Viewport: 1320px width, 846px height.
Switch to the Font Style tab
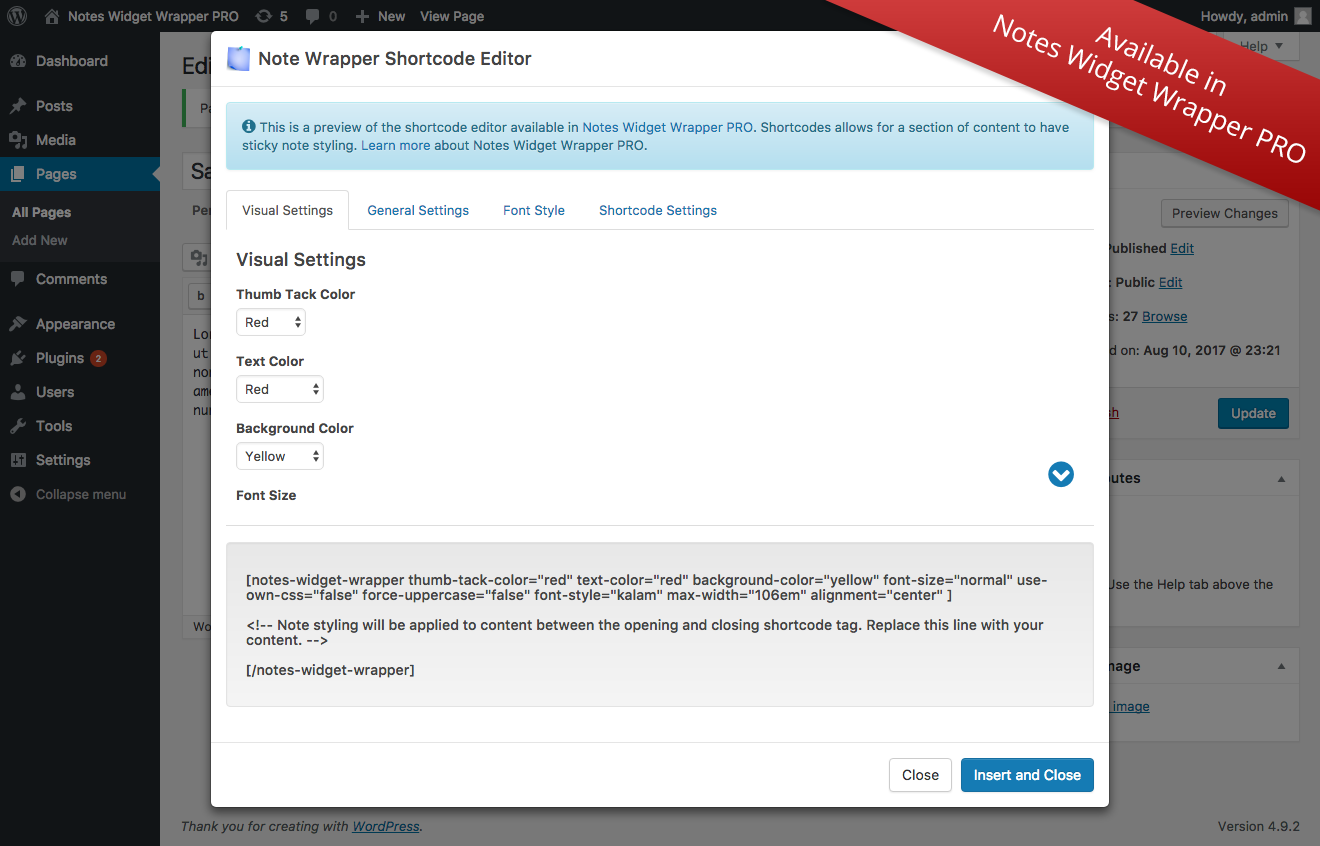534,210
